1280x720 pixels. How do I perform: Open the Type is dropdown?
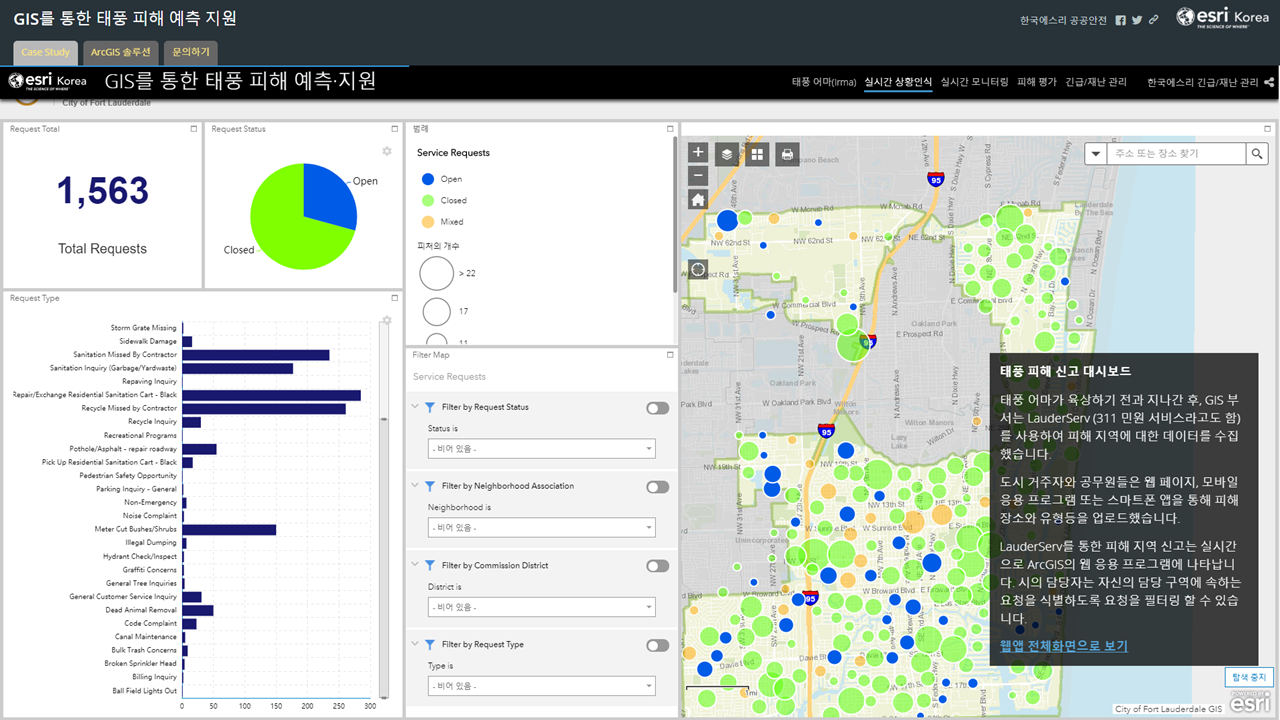(x=541, y=686)
